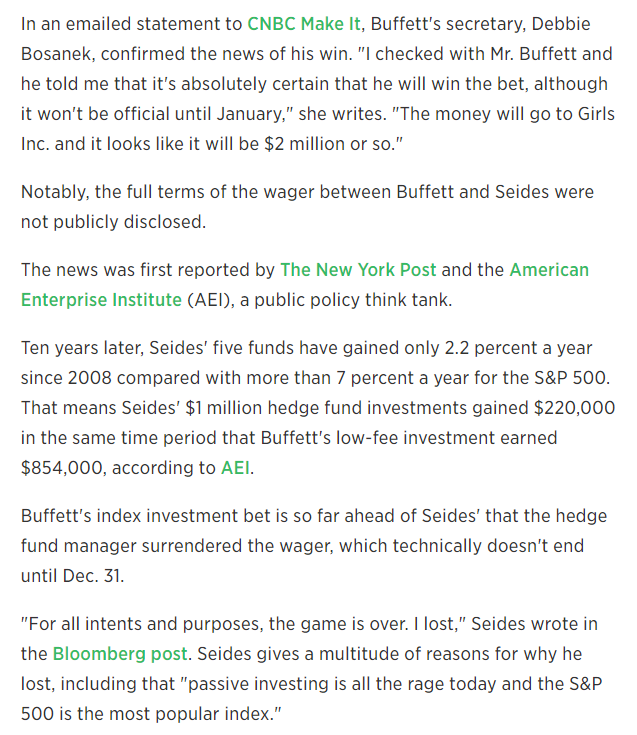The image size is (637, 735).
Task: Click the '$220,000' figure in the text
Action: (567, 408)
